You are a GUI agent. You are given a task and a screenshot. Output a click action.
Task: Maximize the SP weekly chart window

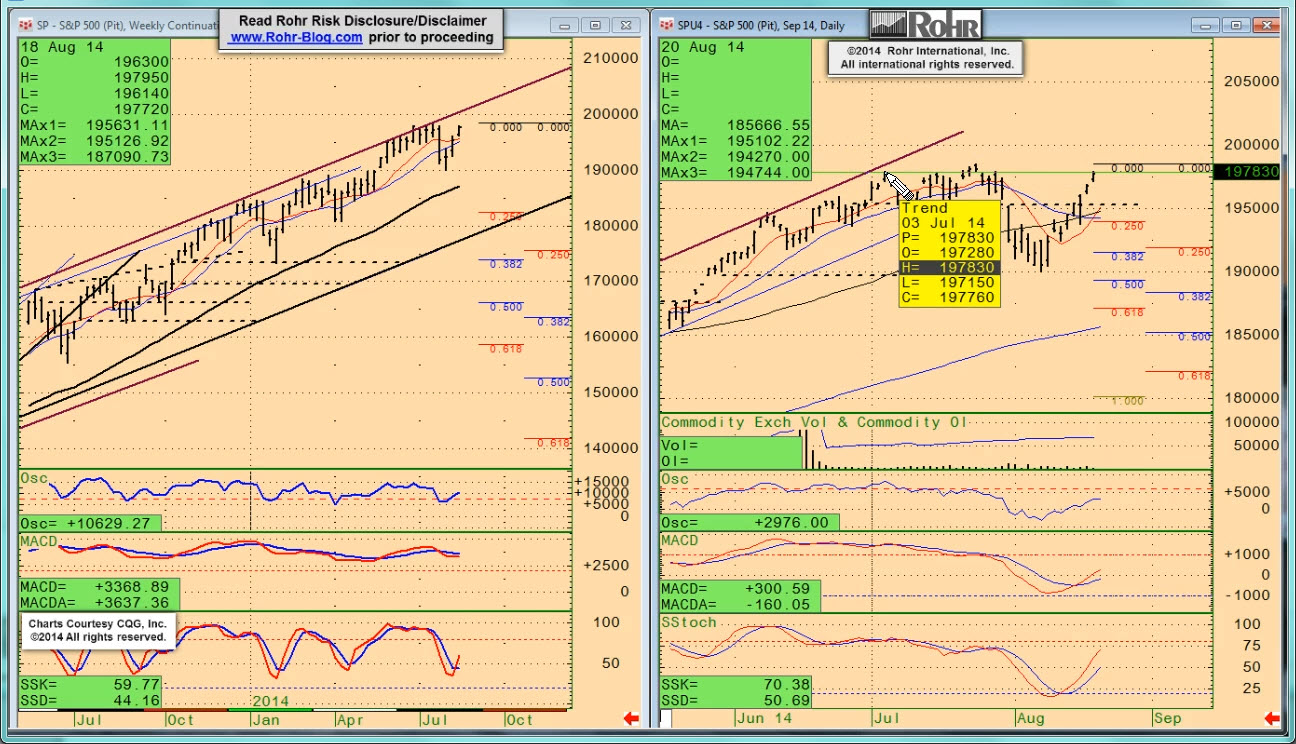(596, 25)
